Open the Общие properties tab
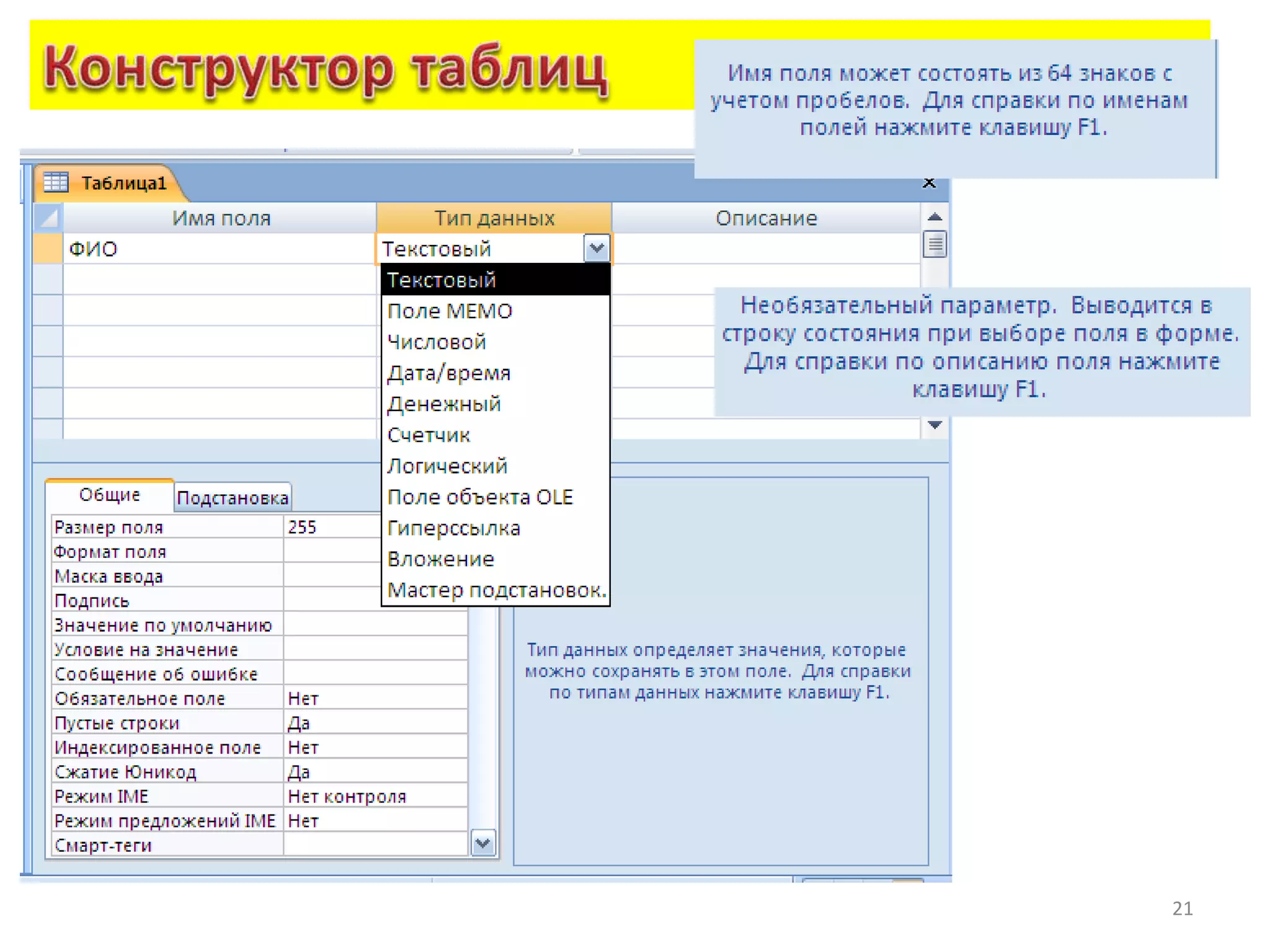The image size is (1270, 952). (x=110, y=495)
